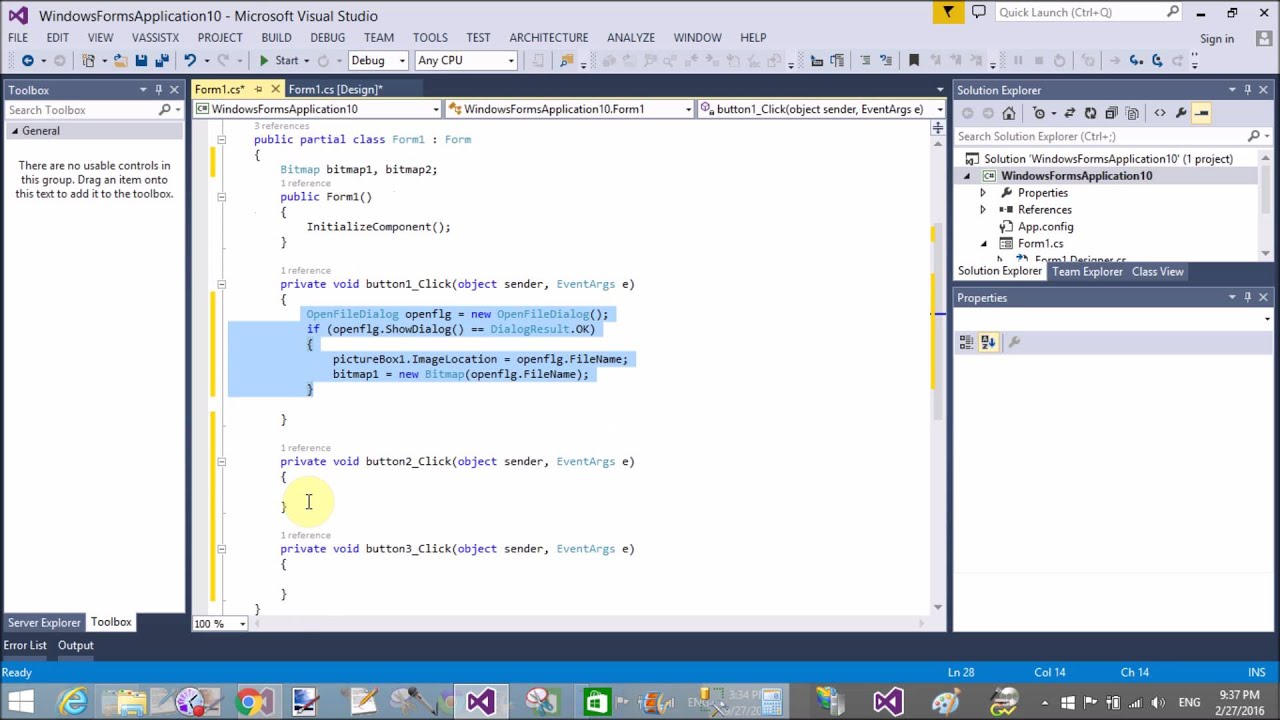The height and width of the screenshot is (720, 1280).
Task: Open the Error List tab
Action: point(25,645)
